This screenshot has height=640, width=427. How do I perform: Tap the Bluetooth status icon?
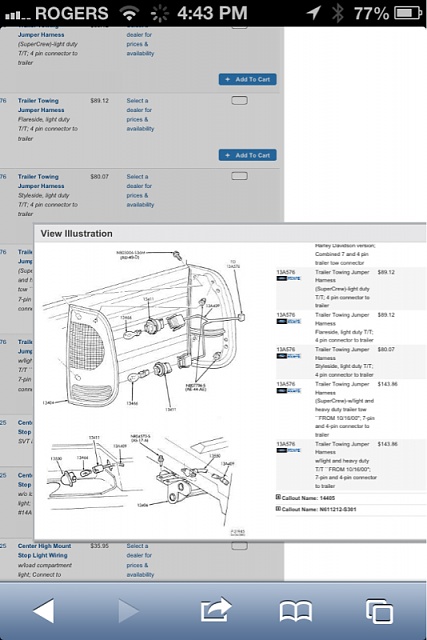(337, 13)
